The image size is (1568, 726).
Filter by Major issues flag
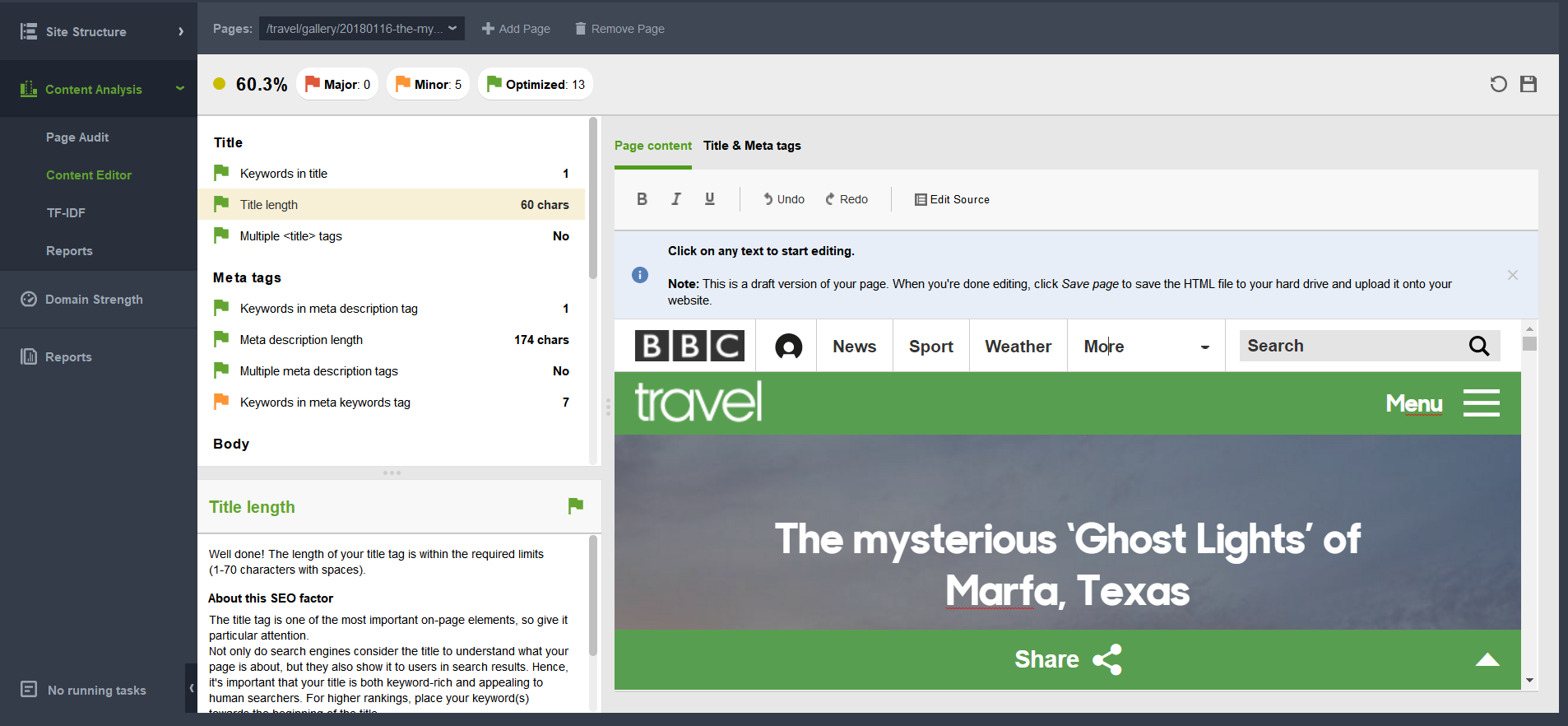point(337,84)
